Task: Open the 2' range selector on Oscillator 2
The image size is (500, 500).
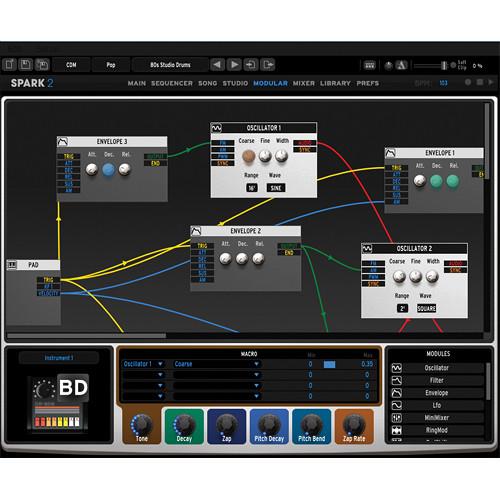Action: (x=402, y=309)
